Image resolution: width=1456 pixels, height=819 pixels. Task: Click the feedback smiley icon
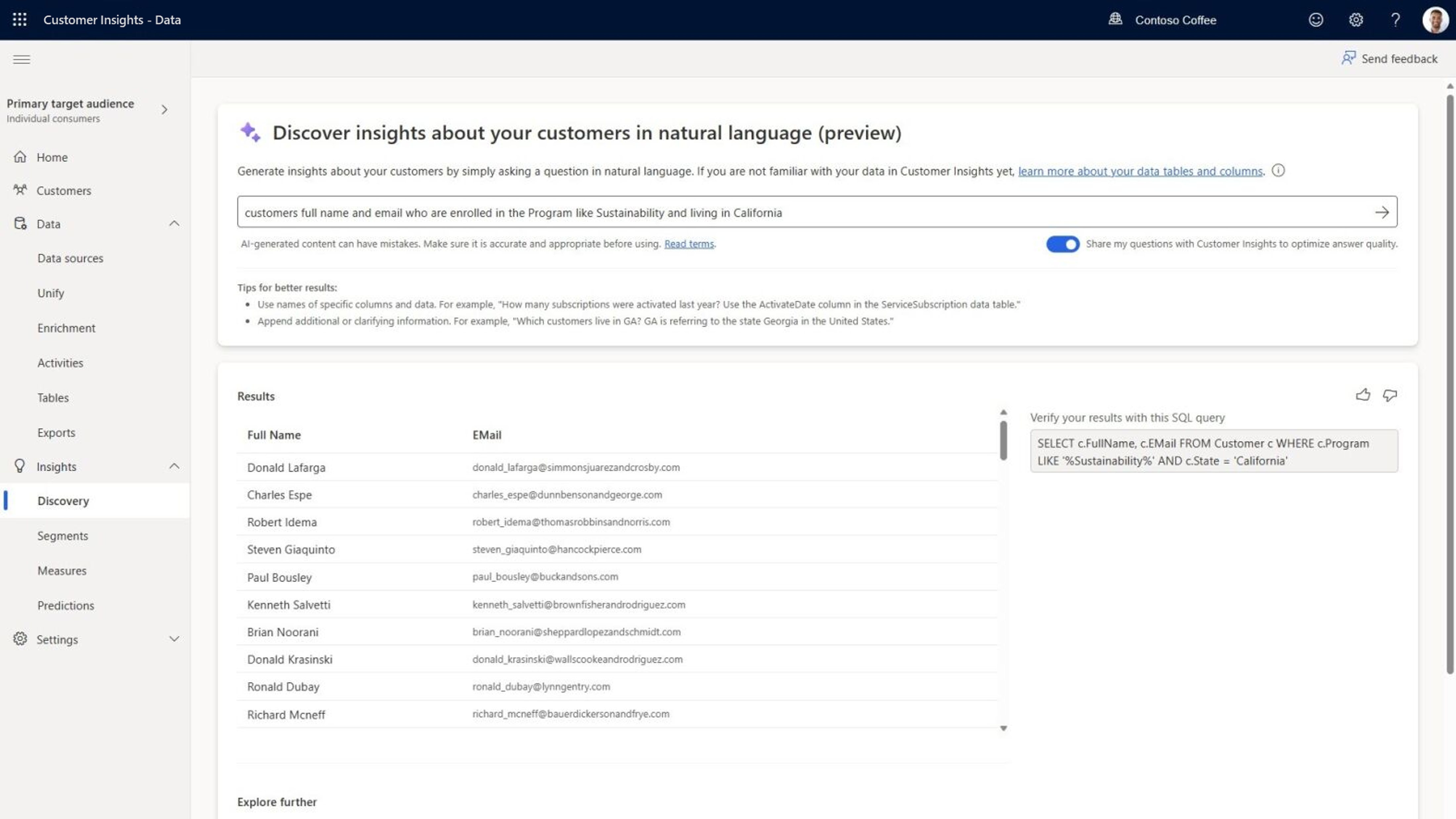[x=1316, y=20]
